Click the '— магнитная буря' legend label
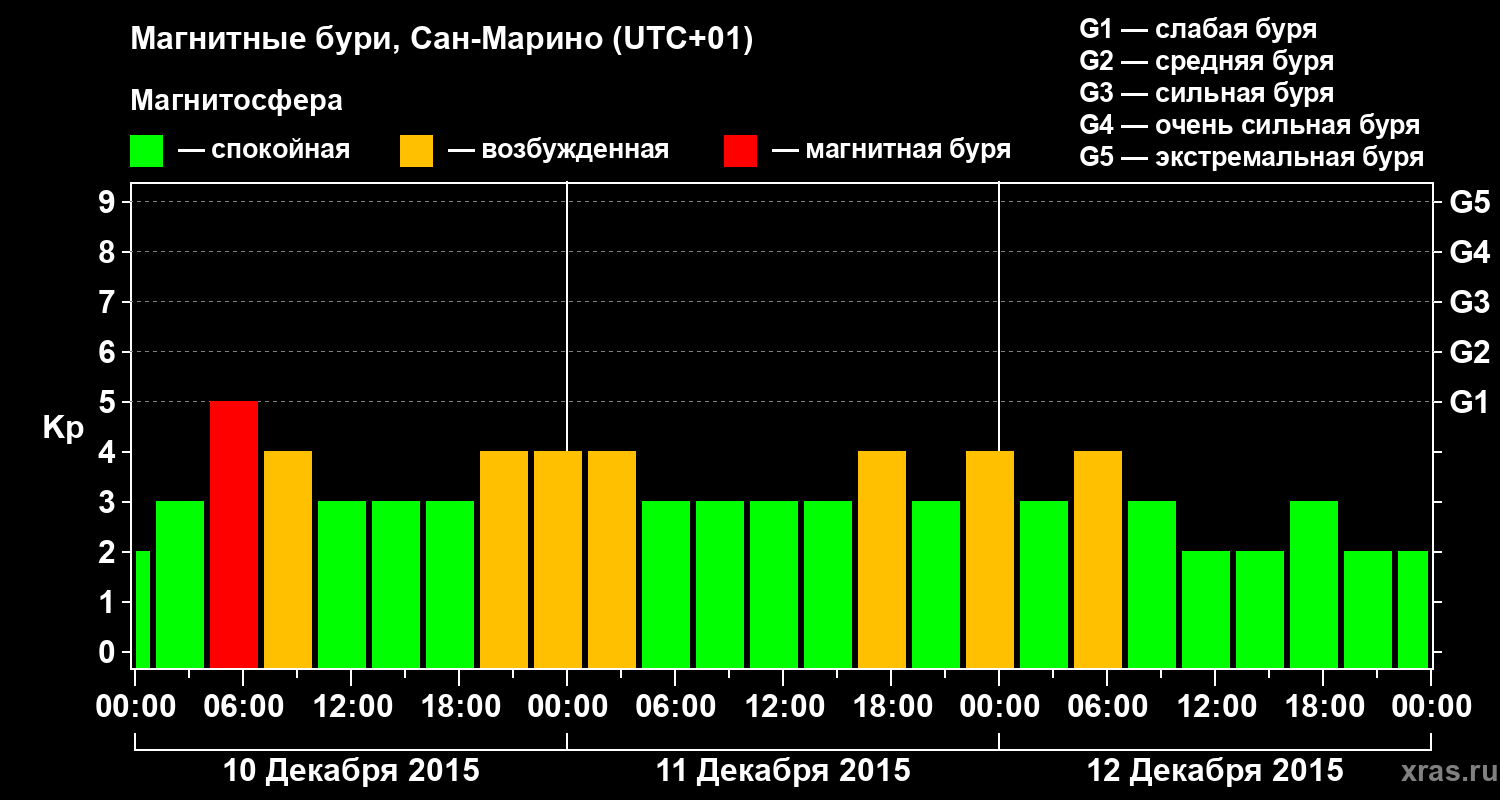This screenshot has height=800, width=1500. coord(892,150)
